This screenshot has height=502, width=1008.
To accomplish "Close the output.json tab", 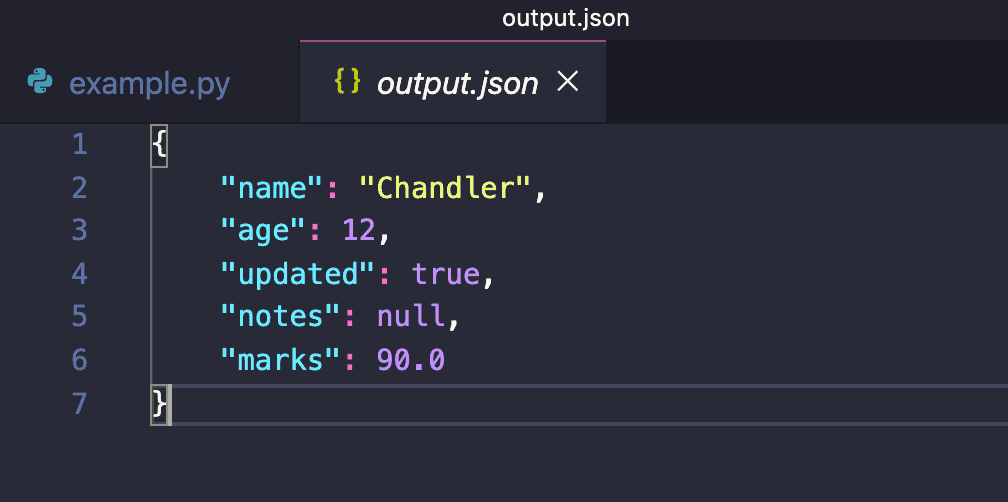I will 567,83.
